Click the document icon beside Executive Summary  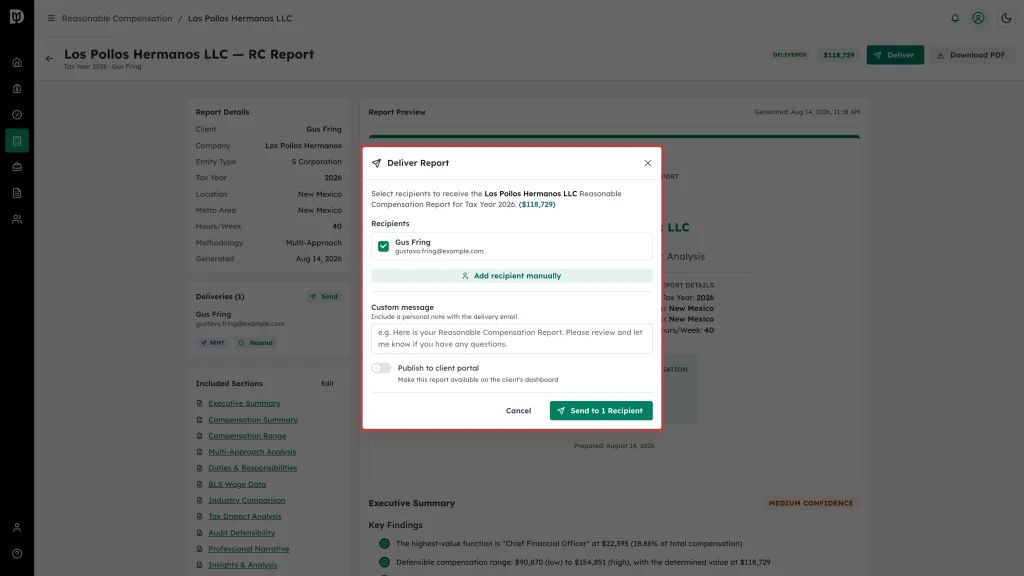(199, 404)
